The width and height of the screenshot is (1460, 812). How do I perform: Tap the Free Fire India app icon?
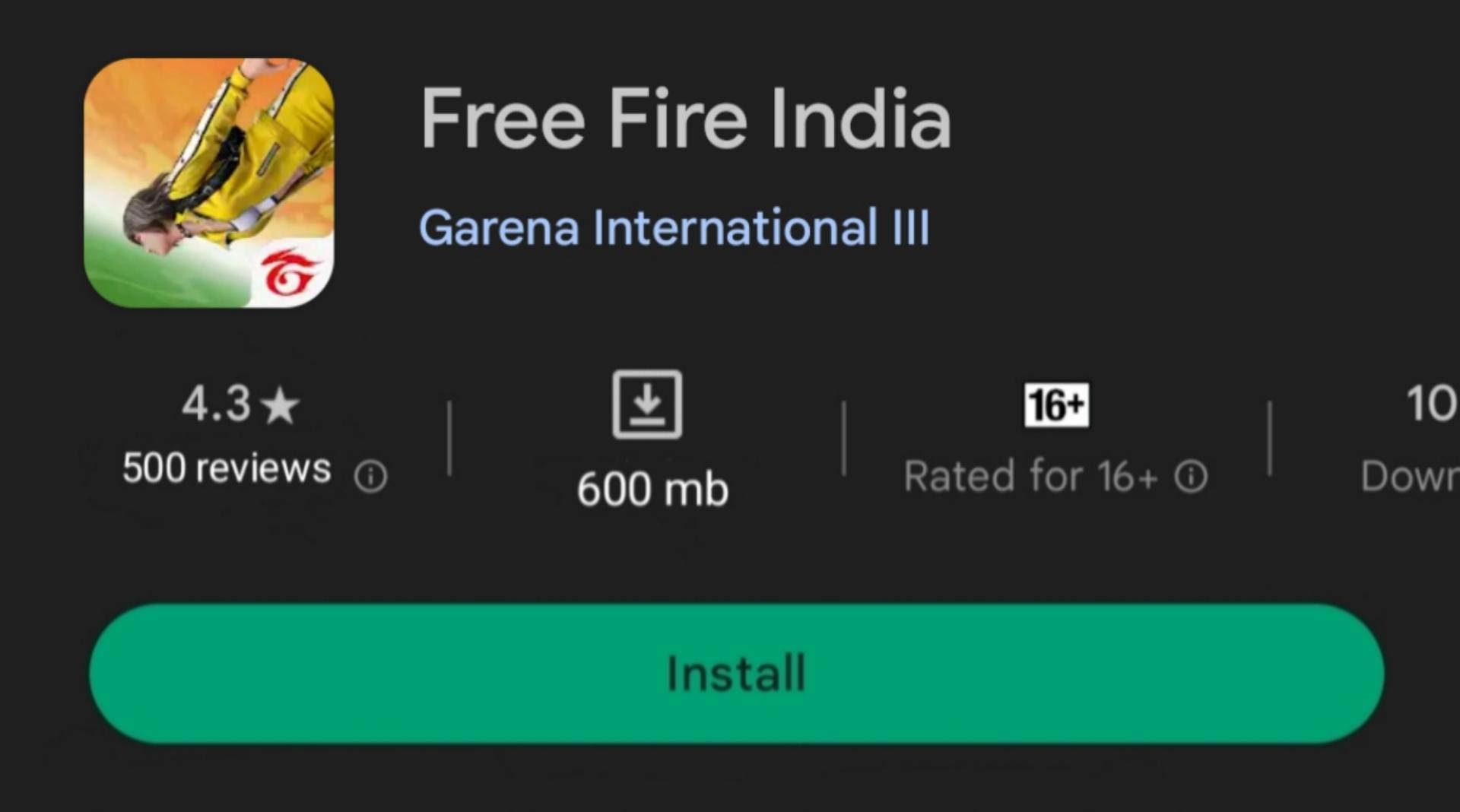(209, 182)
